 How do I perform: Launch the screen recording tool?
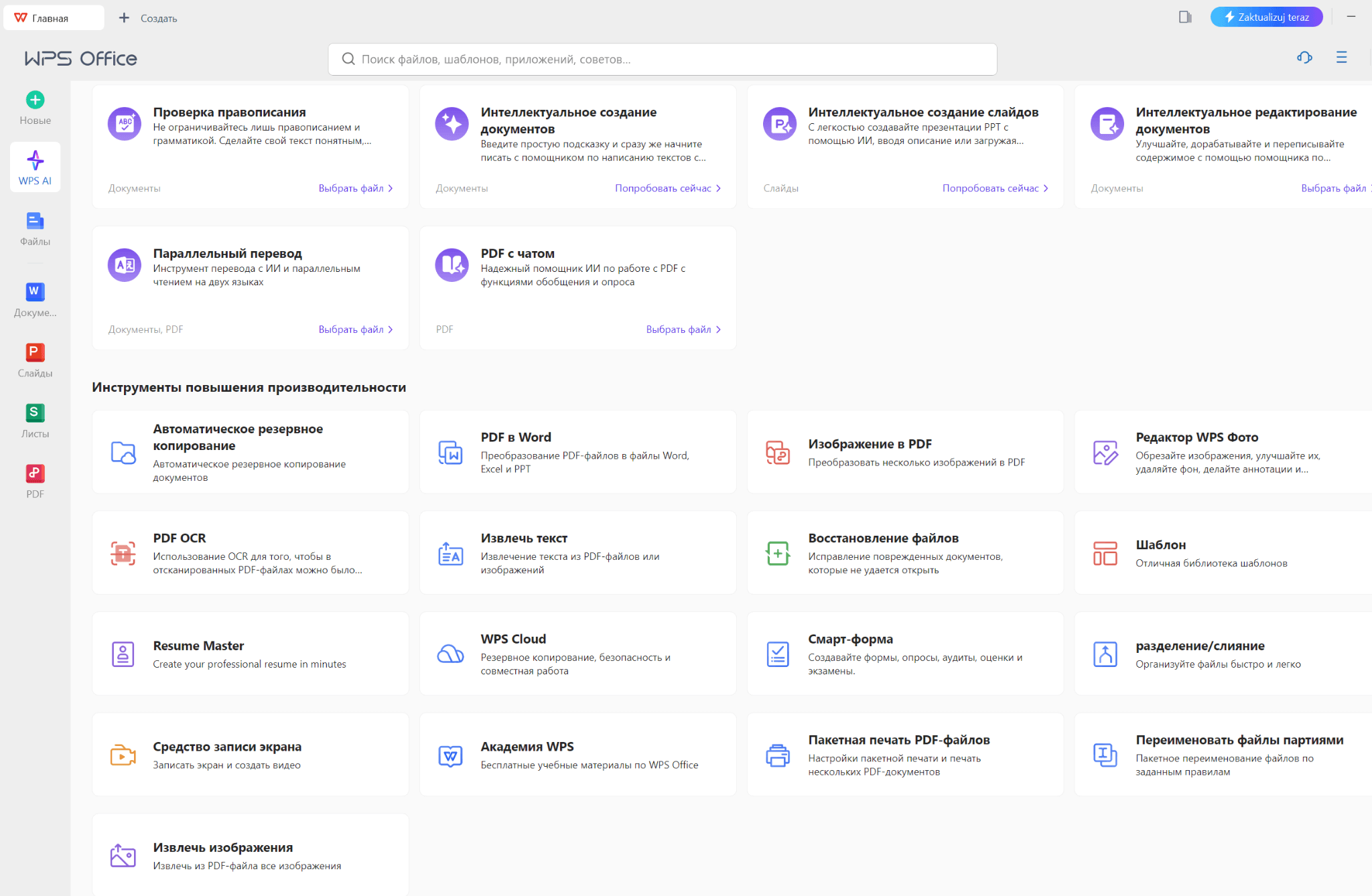coord(250,755)
